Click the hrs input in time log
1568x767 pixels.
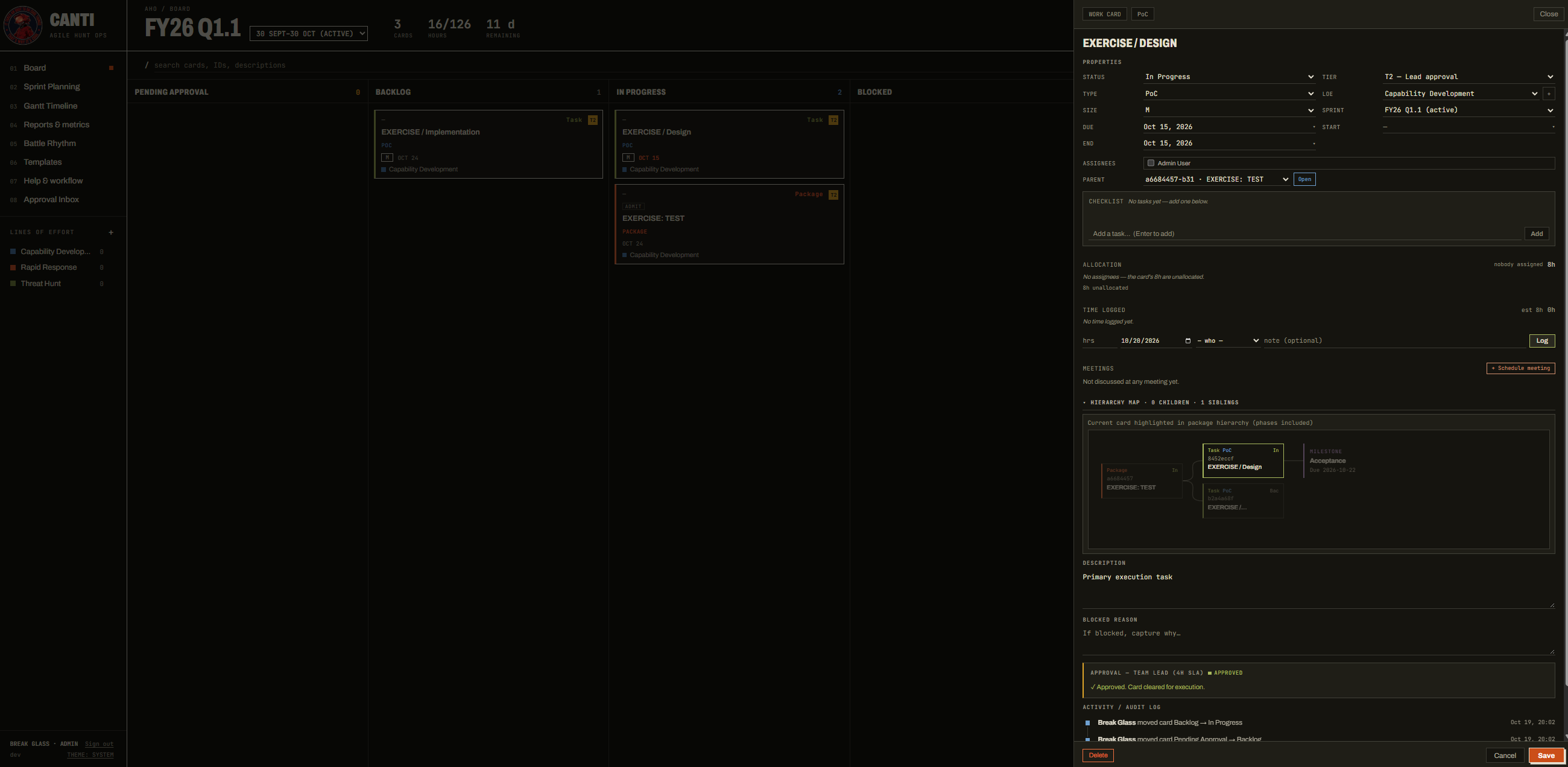(1099, 340)
